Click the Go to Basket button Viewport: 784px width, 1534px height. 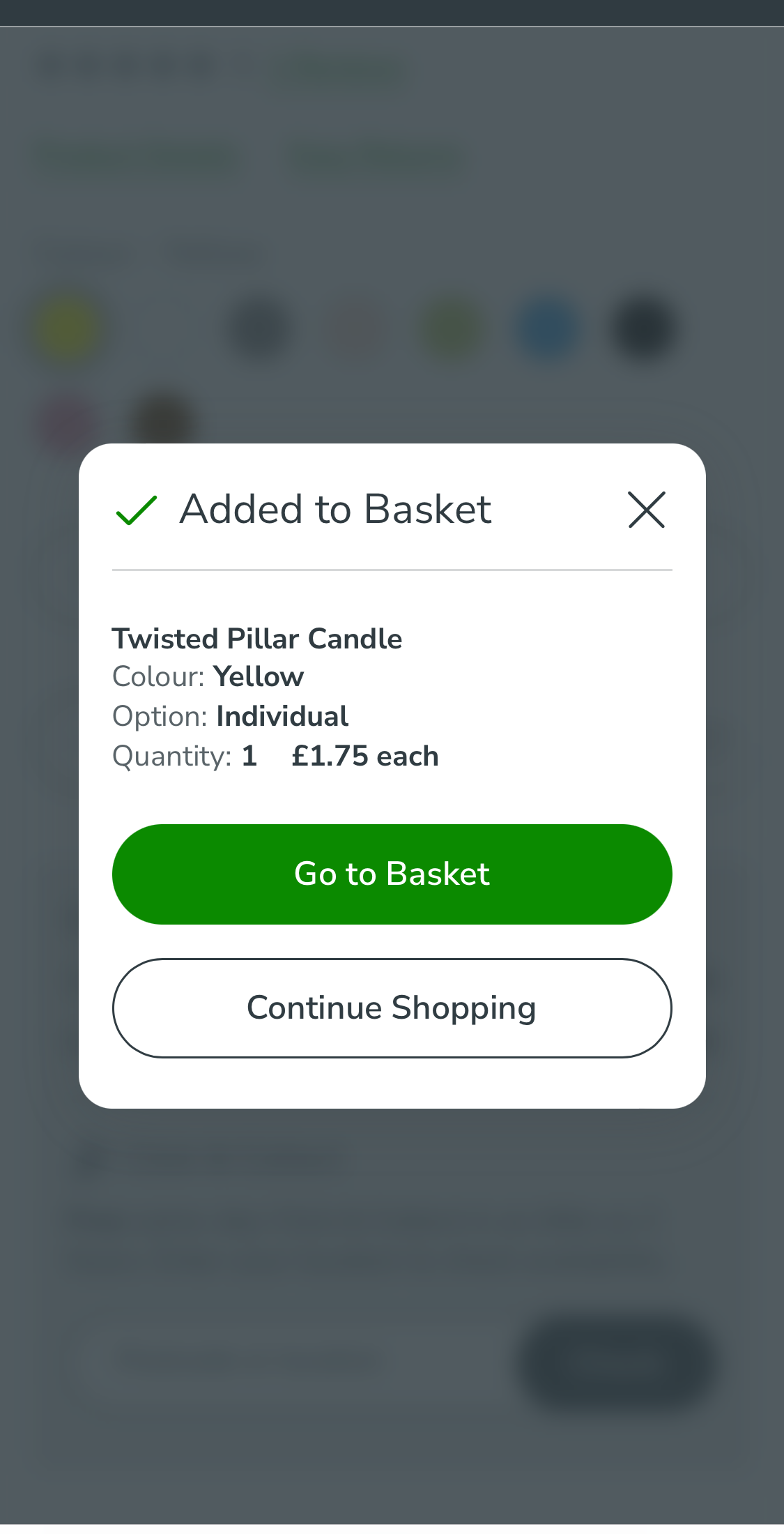point(392,874)
